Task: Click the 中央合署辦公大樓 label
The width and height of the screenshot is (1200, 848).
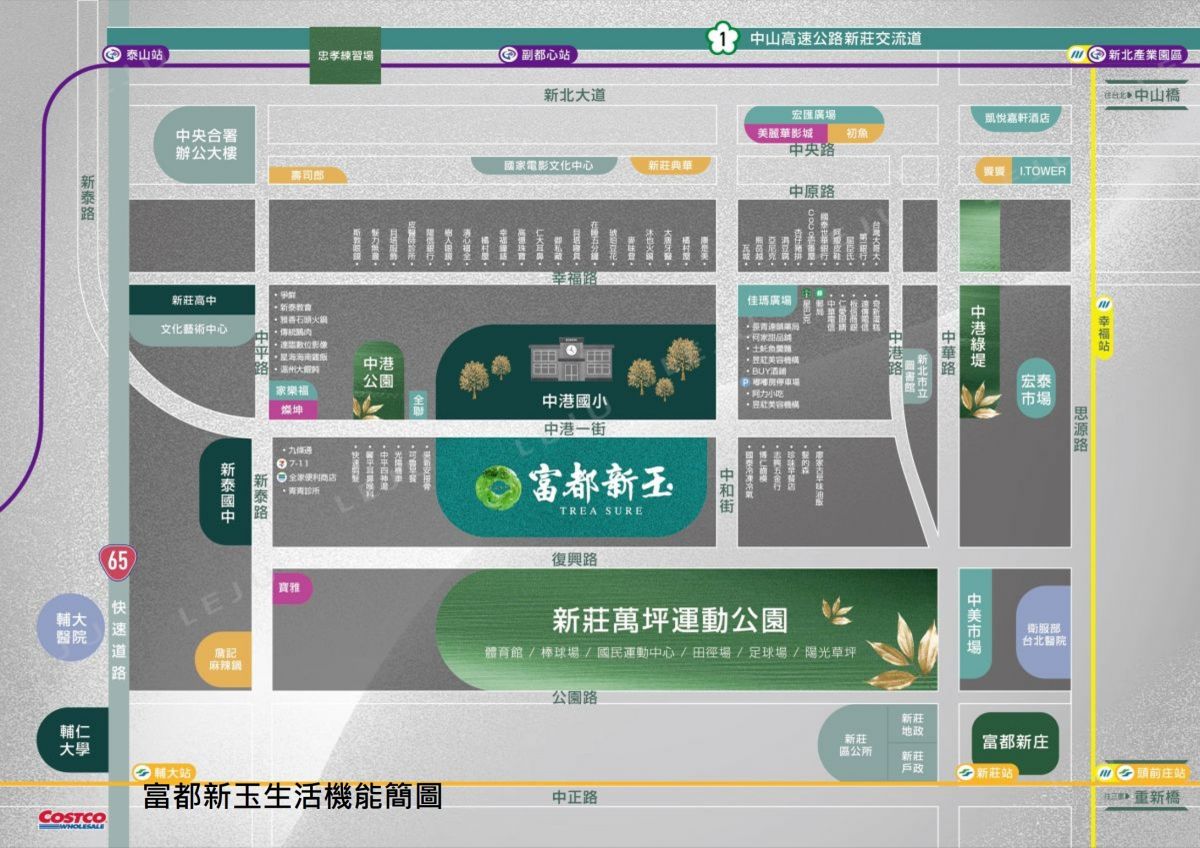Action: [x=205, y=144]
